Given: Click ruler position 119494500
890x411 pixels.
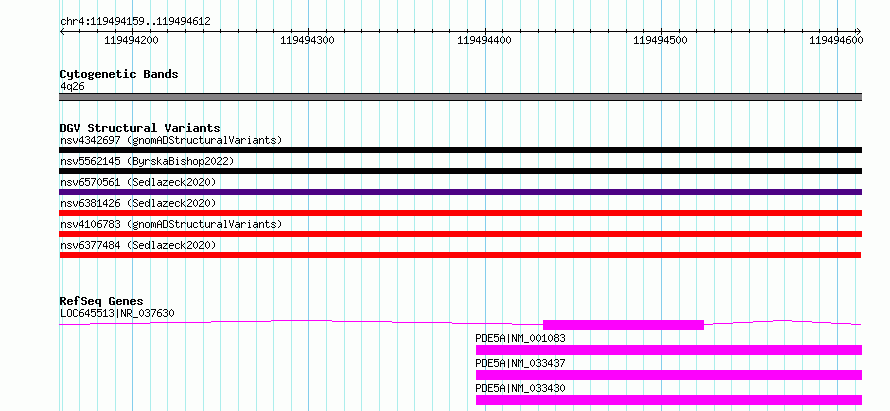Looking at the screenshot, I should (660, 40).
